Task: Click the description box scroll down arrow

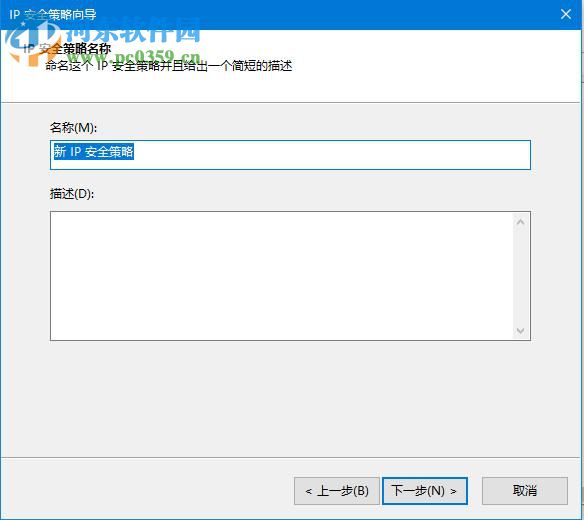Action: coord(521,330)
